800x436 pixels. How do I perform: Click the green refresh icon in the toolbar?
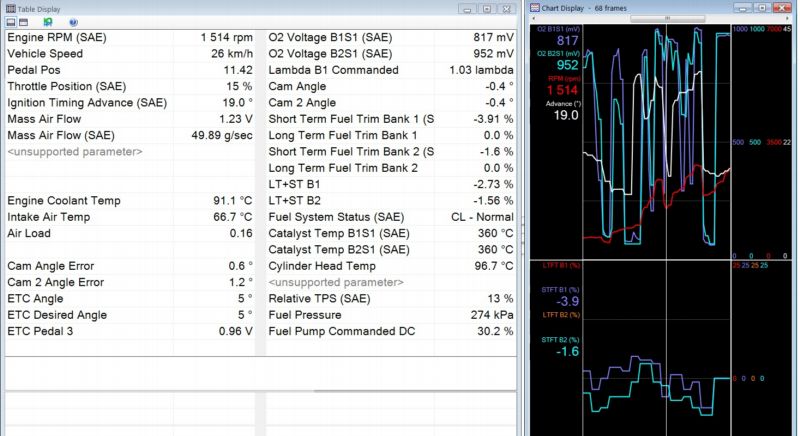tap(48, 21)
